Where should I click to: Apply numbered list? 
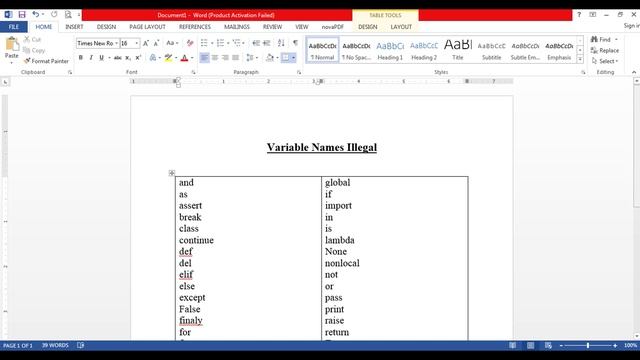[x=220, y=43]
